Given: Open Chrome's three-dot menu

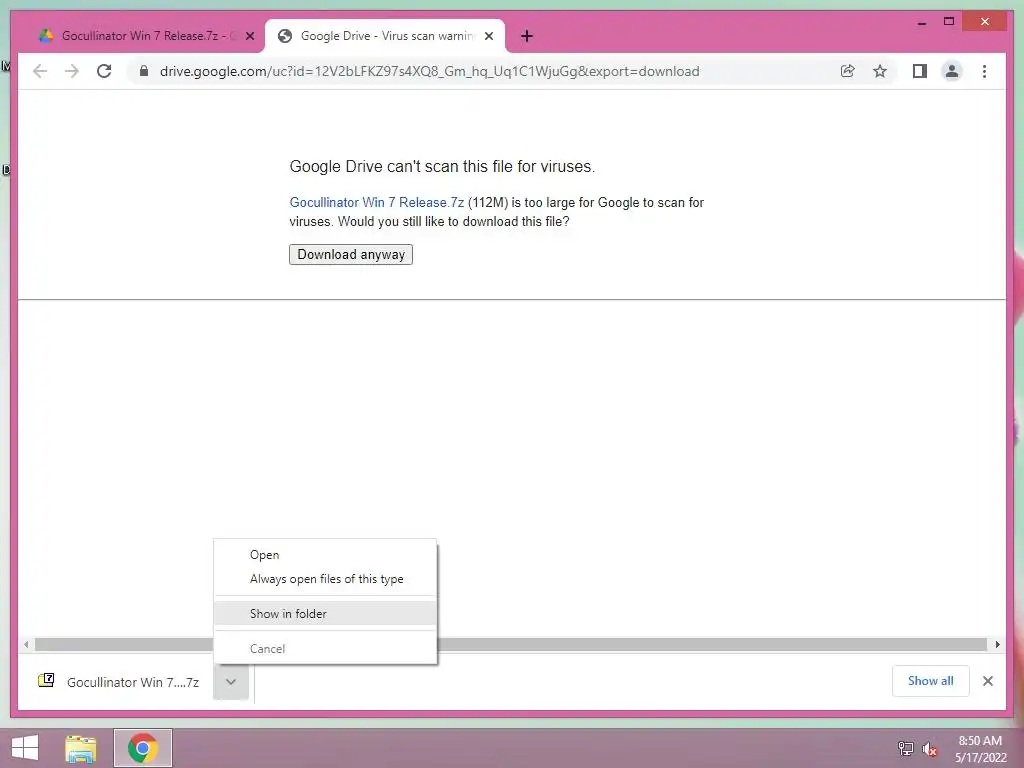Looking at the screenshot, I should [x=984, y=71].
